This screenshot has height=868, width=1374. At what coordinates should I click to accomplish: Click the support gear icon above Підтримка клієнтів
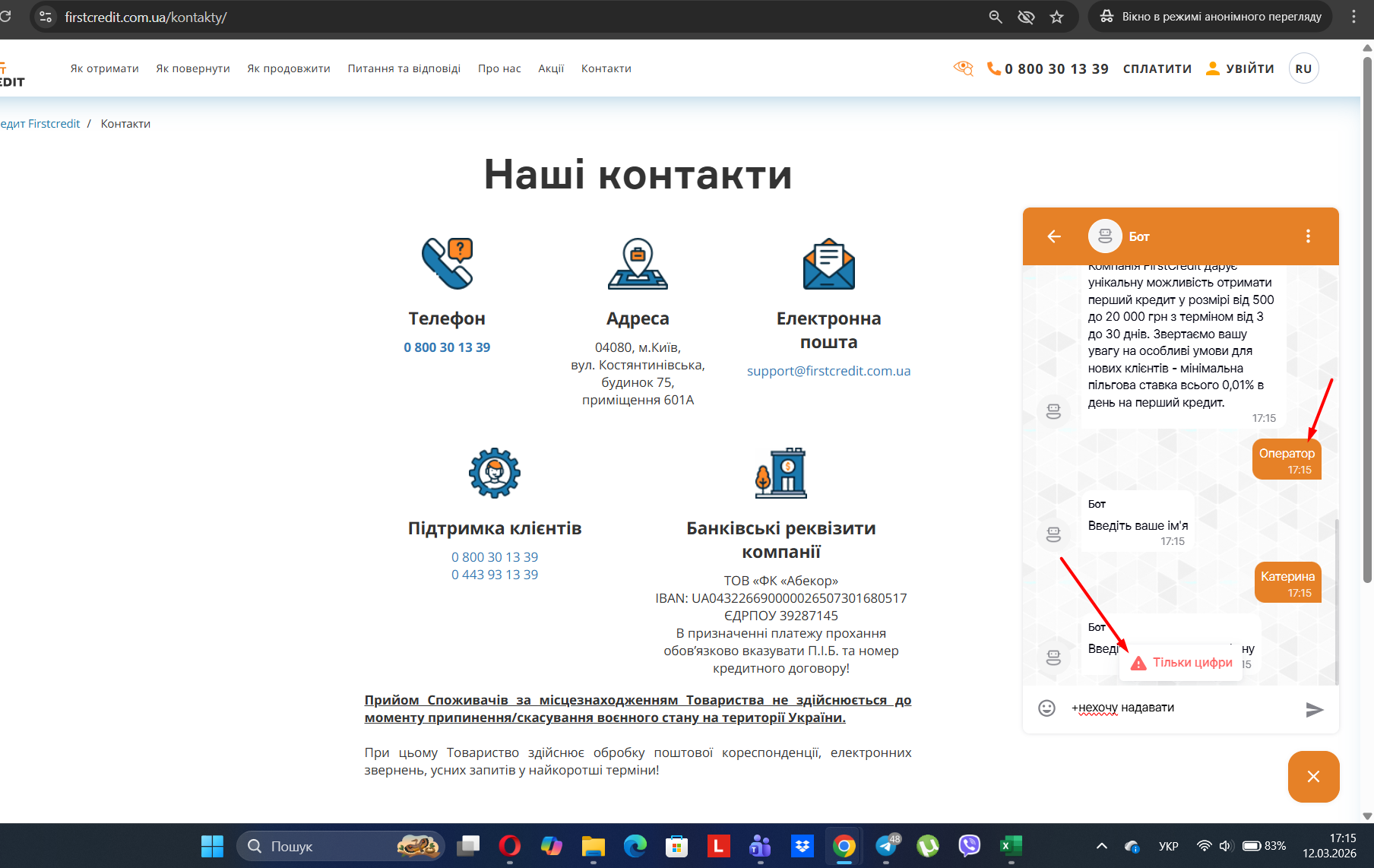495,473
